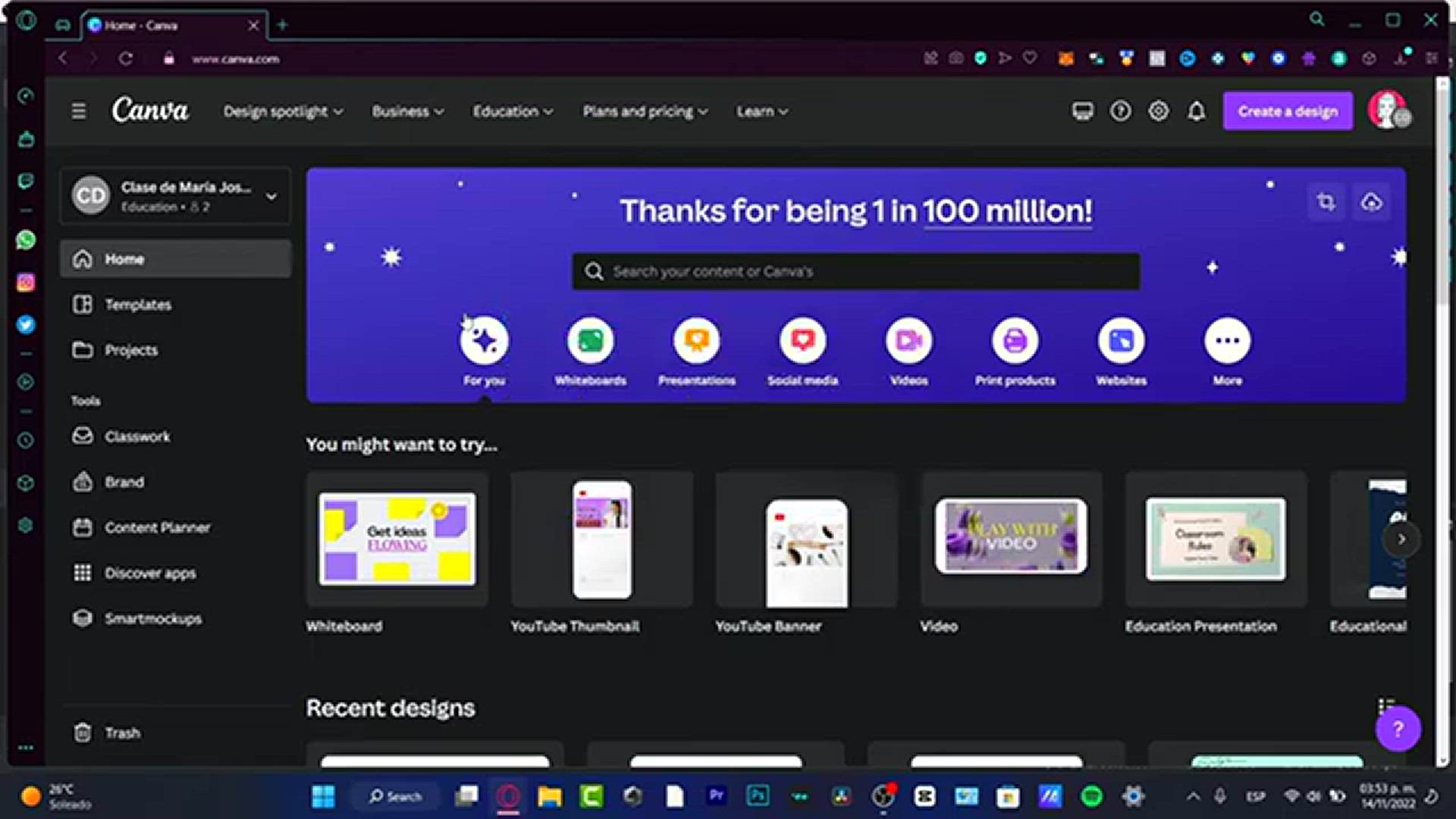Viewport: 1456px width, 819px height.
Task: Select the Print products category icon
Action: [1015, 340]
